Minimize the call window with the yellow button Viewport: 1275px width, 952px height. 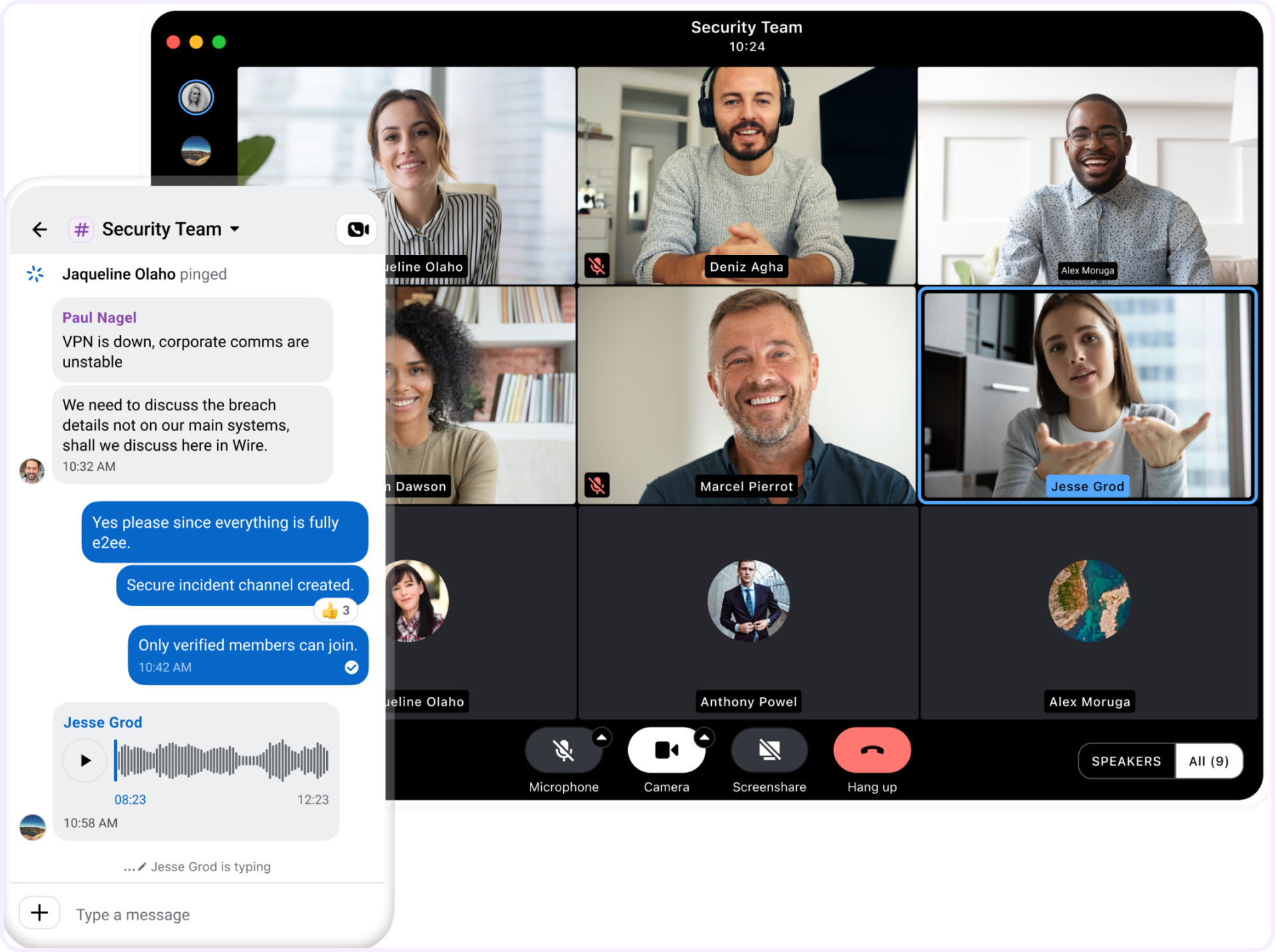pyautogui.click(x=196, y=42)
